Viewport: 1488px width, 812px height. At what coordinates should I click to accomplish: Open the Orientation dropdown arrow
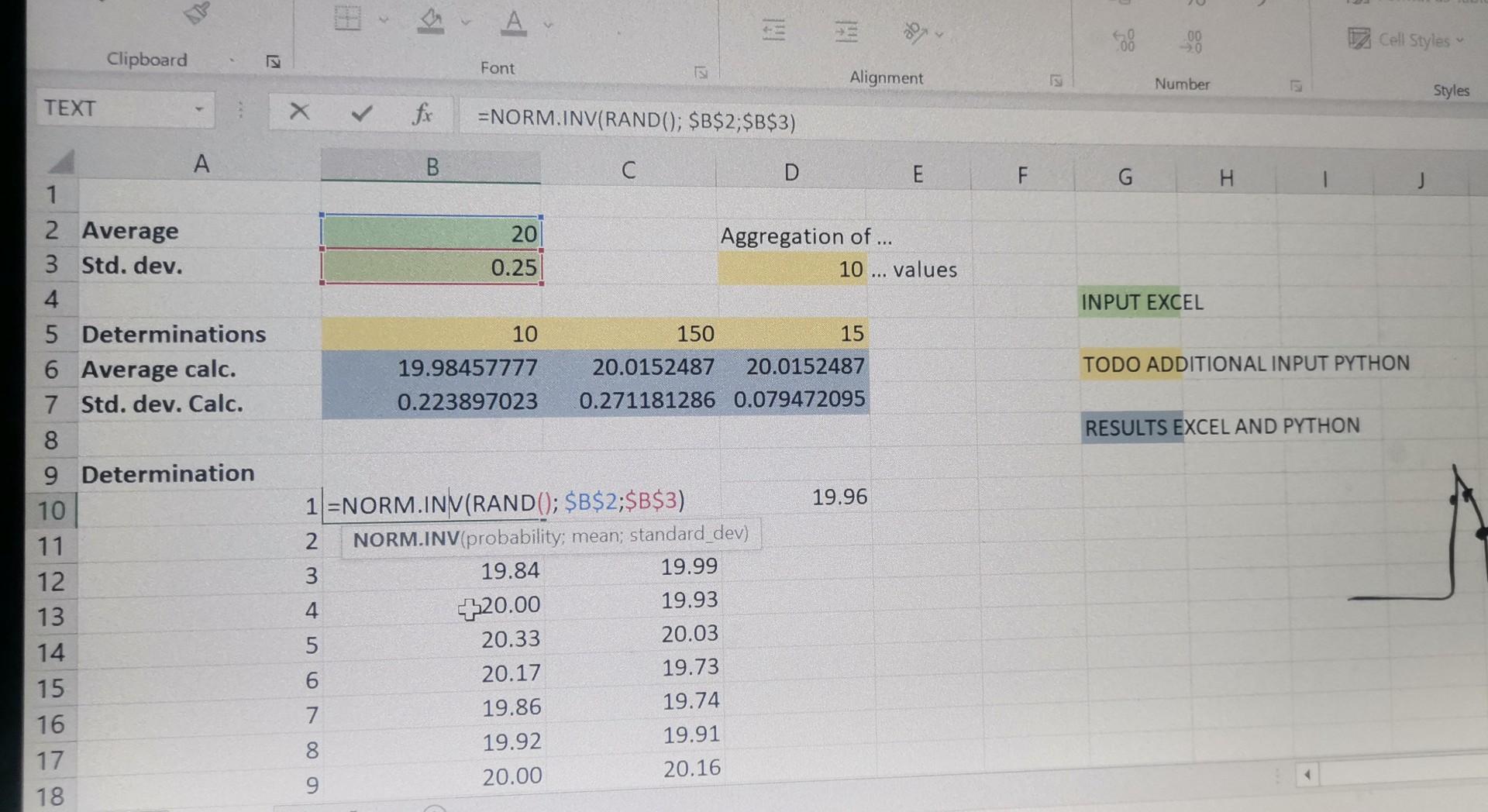(939, 35)
